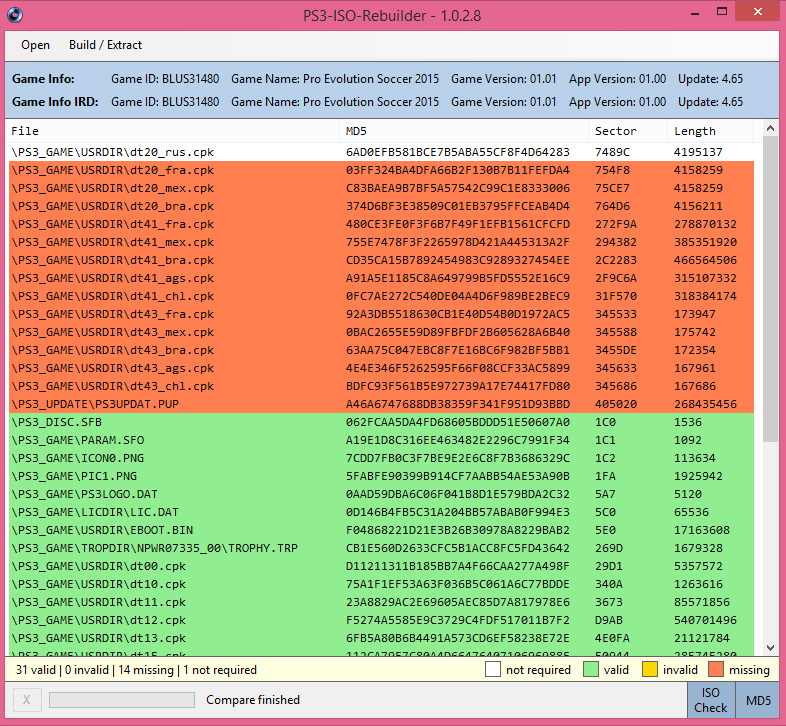Click the app icon in title bar
The width and height of the screenshot is (786, 726).
coord(15,15)
